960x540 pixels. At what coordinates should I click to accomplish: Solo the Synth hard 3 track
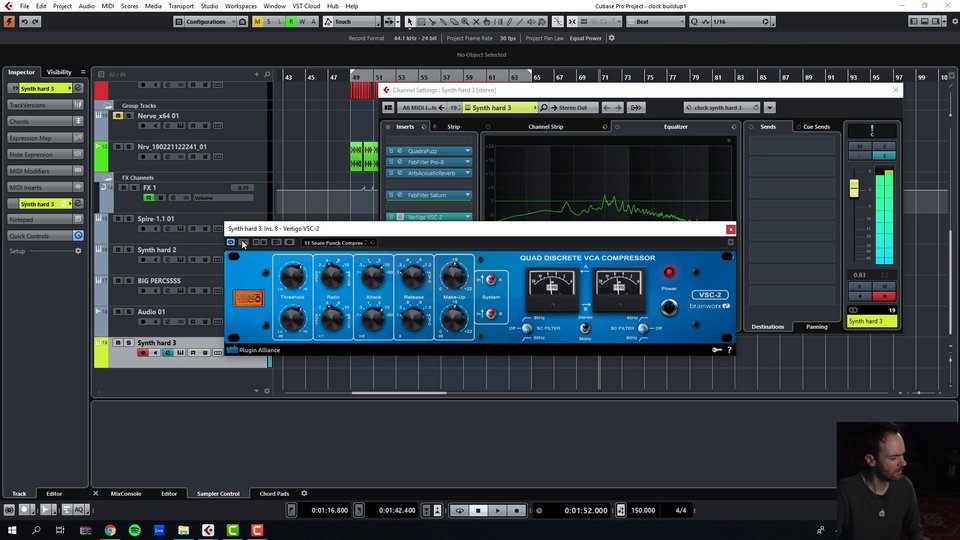(x=129, y=343)
